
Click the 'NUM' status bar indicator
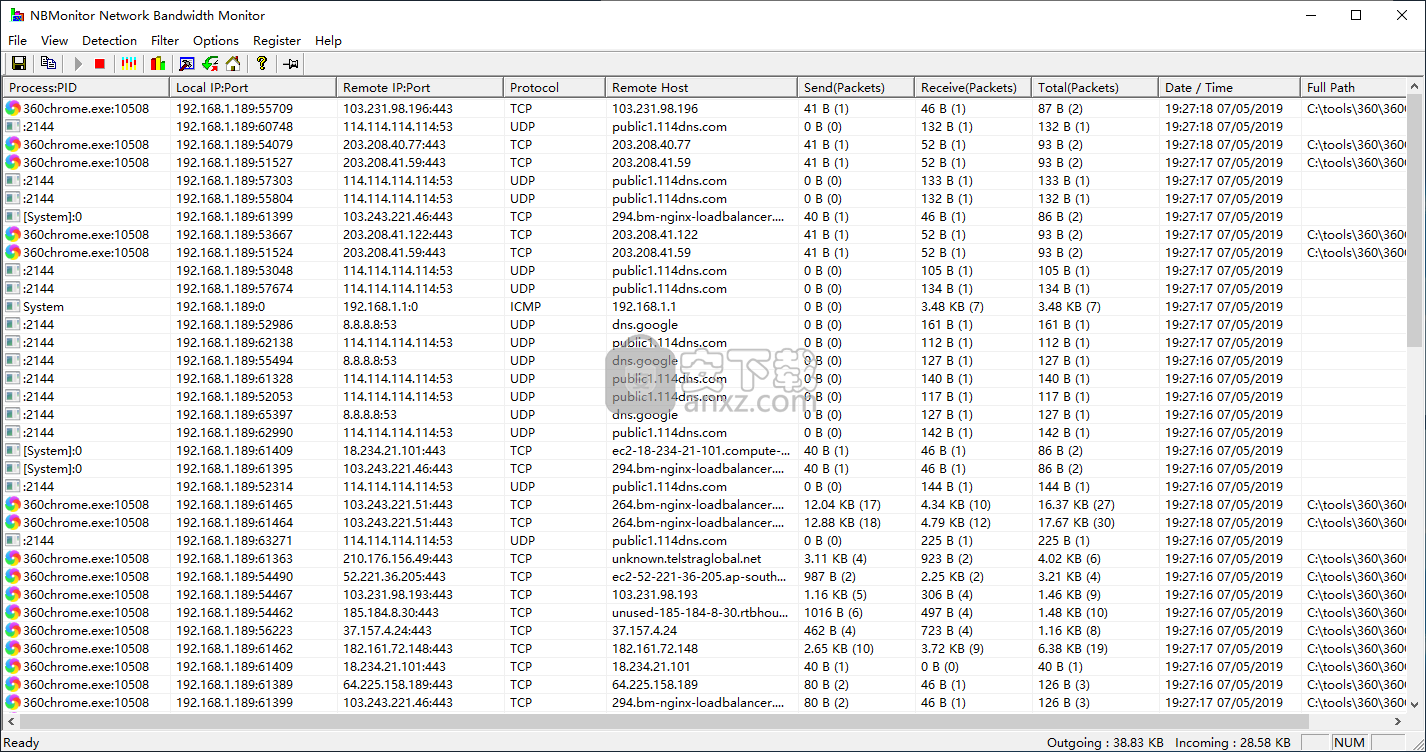coord(1349,743)
